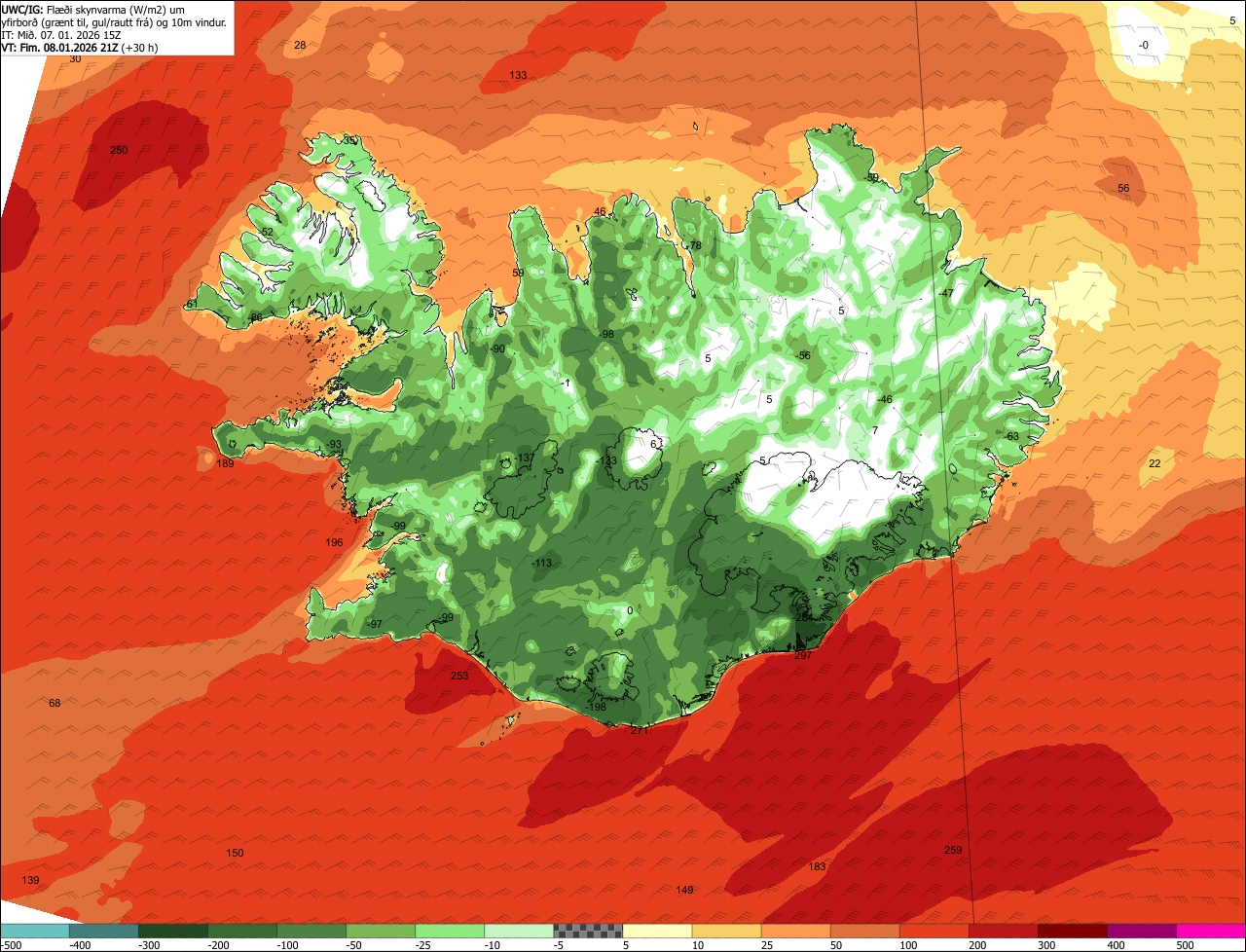Click the map value '63' on the east coast
Viewport: 1246px width, 952px height.
coord(1012,436)
